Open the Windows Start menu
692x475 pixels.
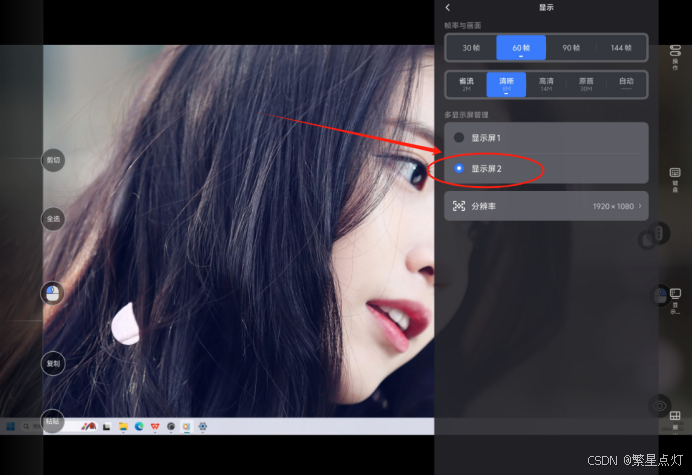click(11, 426)
